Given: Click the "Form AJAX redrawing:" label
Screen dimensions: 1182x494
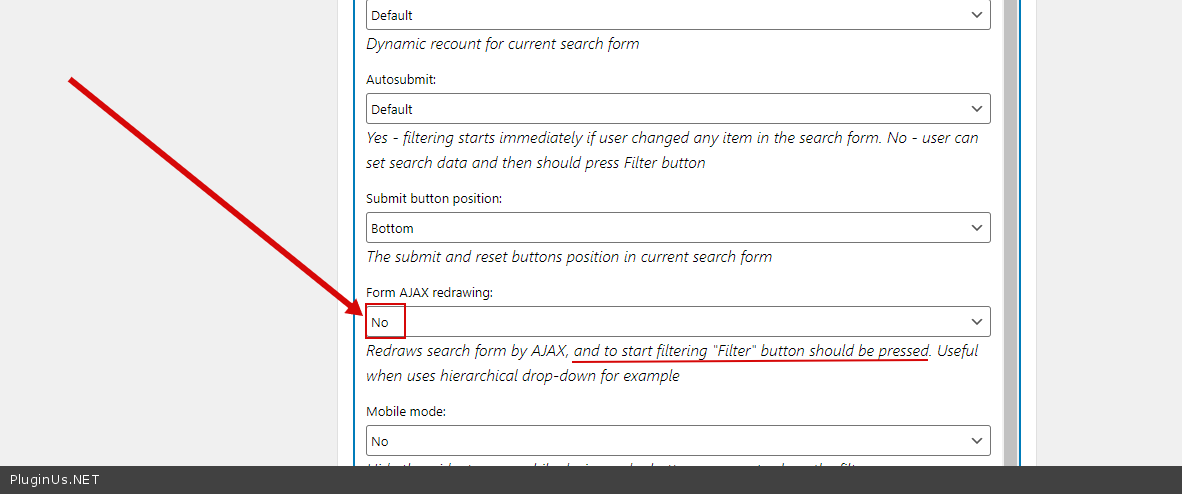Looking at the screenshot, I should point(430,293).
